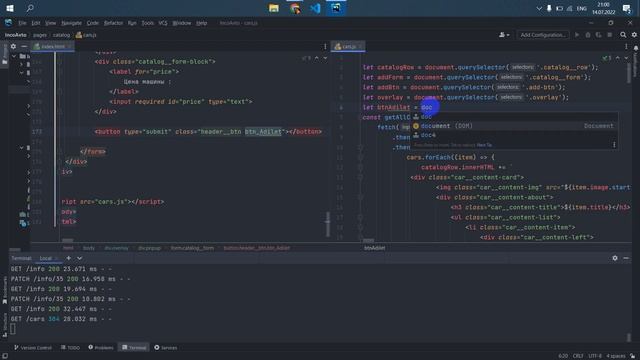Open the Bookmarks side panel
Image resolution: width=640 pixels, height=360 pixels.
pos(4,291)
